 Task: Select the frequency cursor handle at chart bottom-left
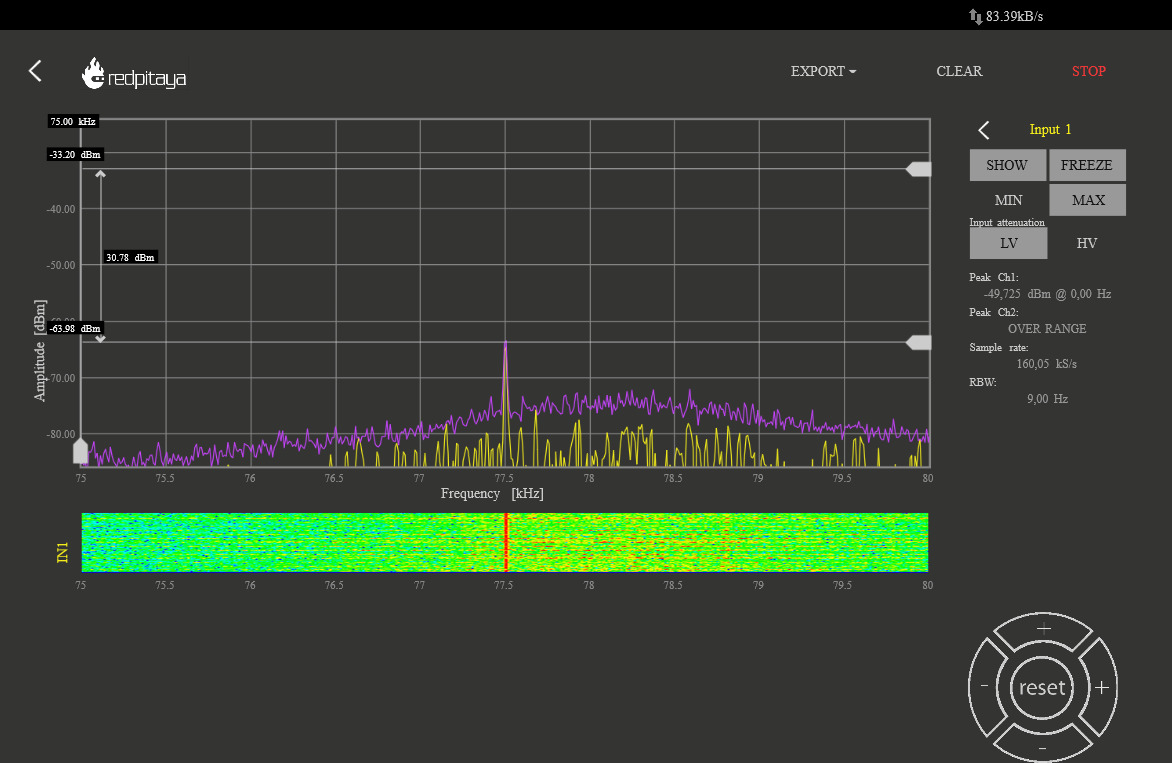coord(81,452)
